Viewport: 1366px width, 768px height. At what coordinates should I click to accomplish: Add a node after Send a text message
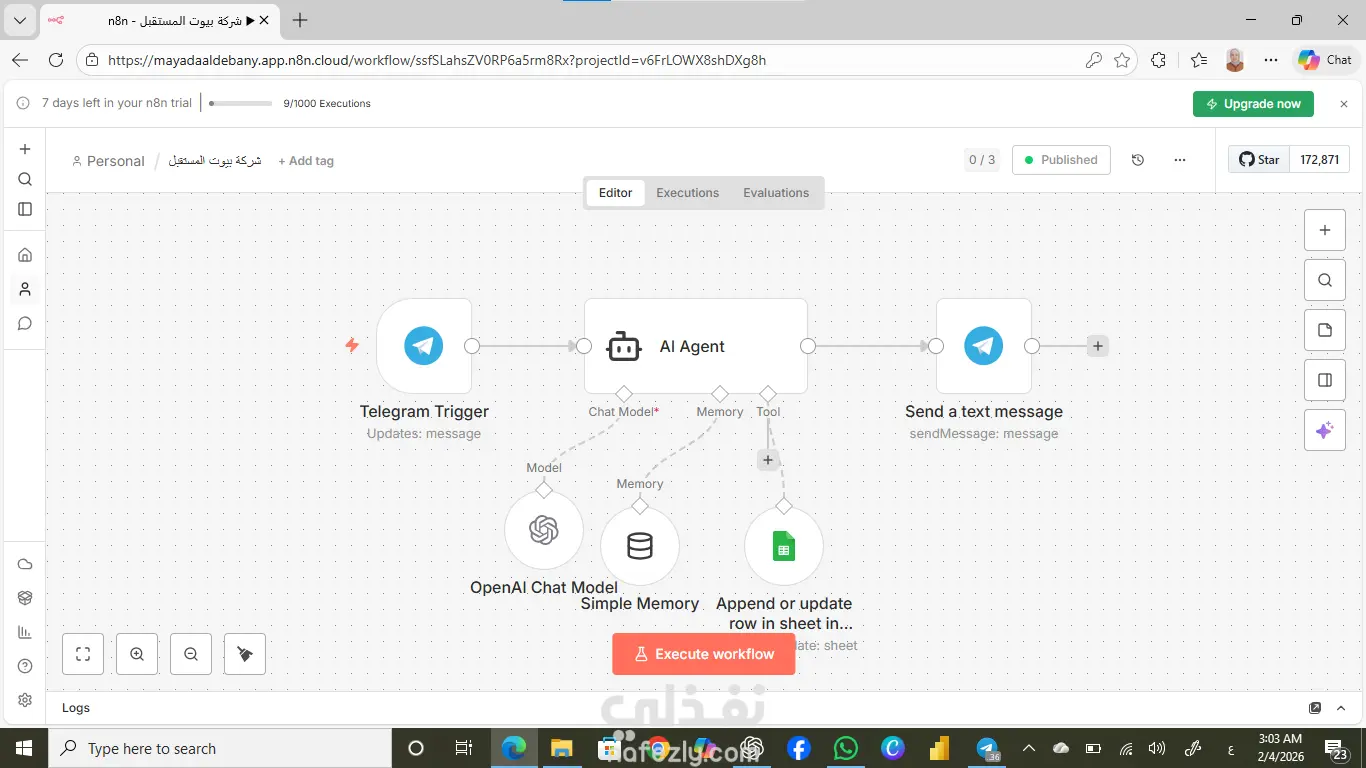pyautogui.click(x=1098, y=346)
